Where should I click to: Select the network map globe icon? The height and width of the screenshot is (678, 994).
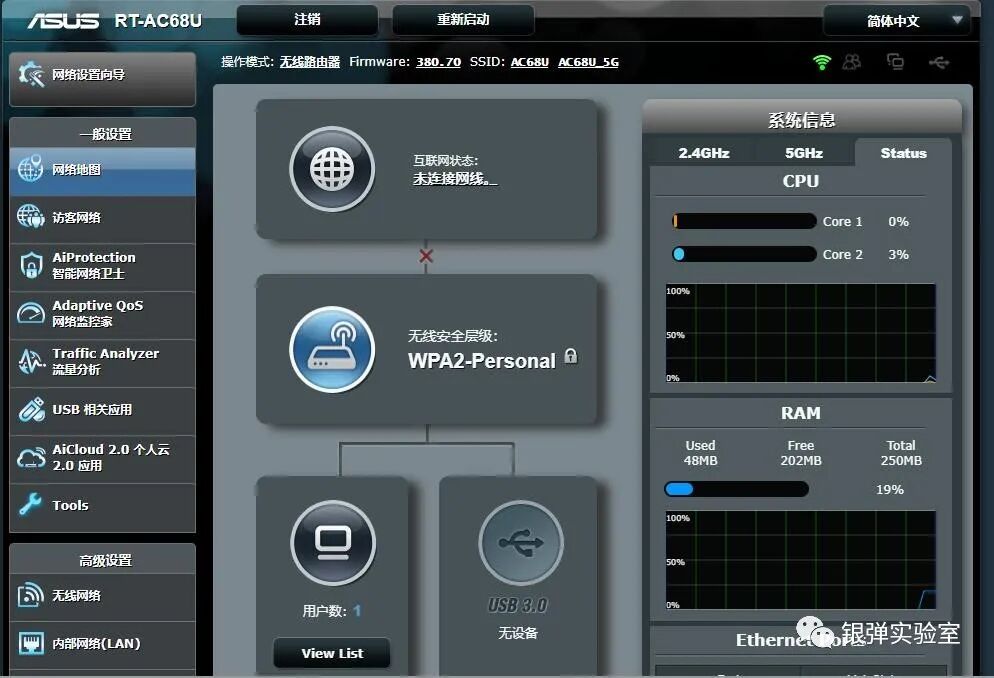click(30, 168)
